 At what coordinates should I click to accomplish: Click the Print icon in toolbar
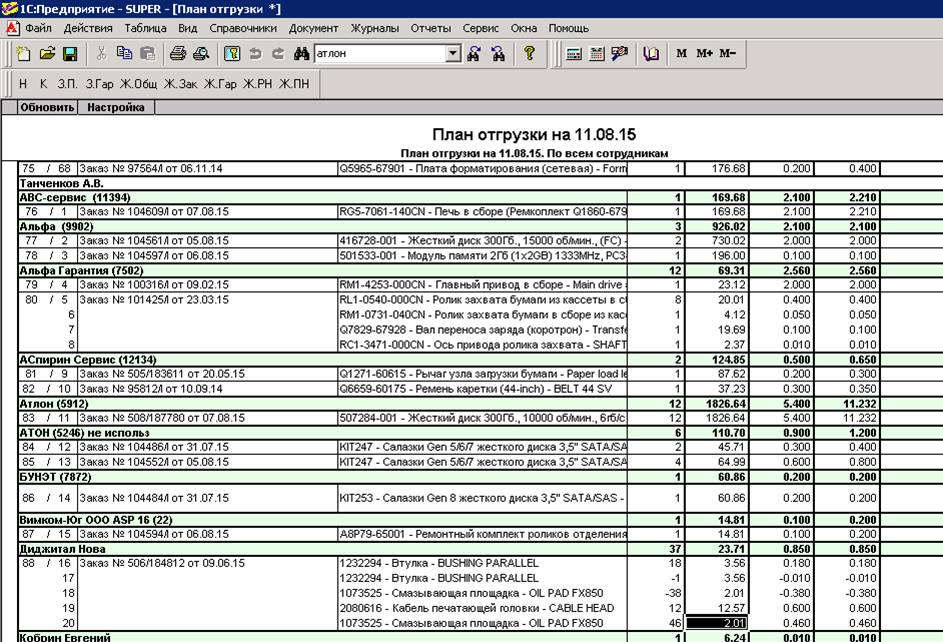click(x=177, y=54)
